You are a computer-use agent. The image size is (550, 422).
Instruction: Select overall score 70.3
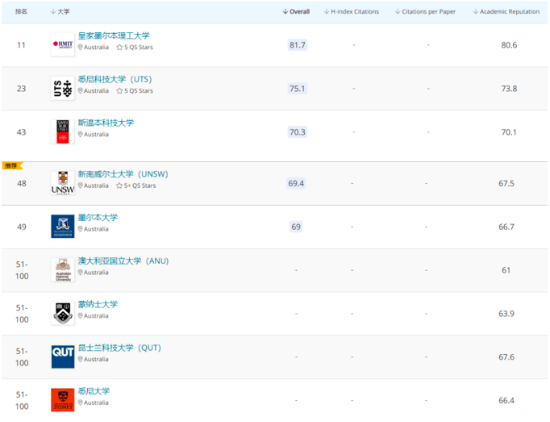(297, 132)
